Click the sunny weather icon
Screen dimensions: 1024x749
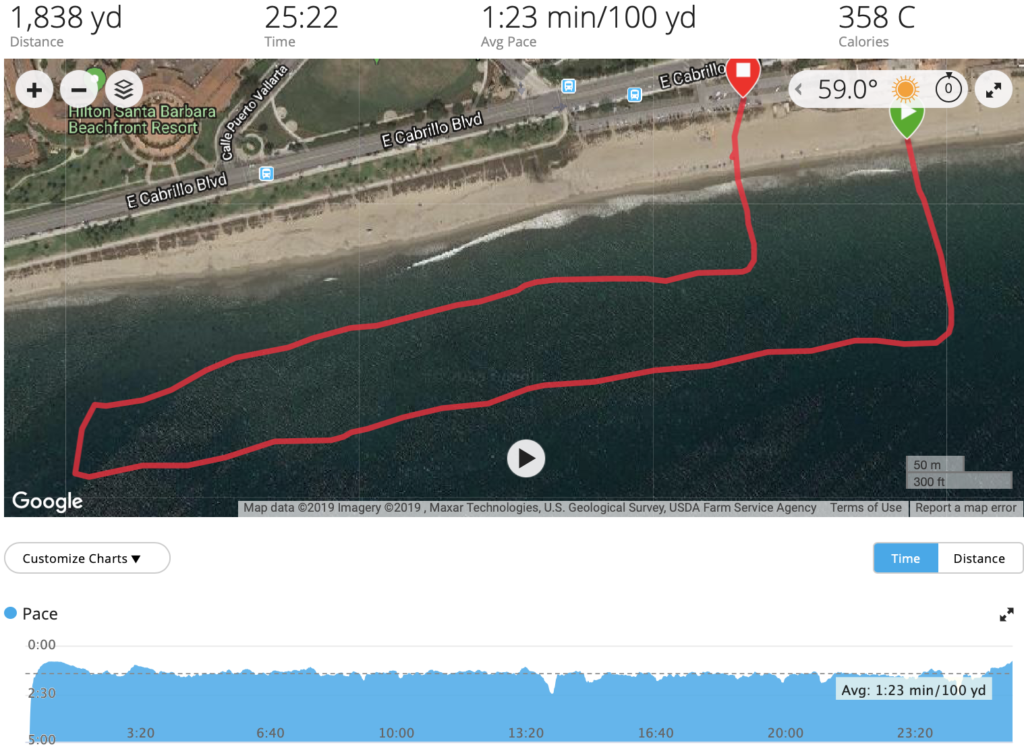coord(905,89)
